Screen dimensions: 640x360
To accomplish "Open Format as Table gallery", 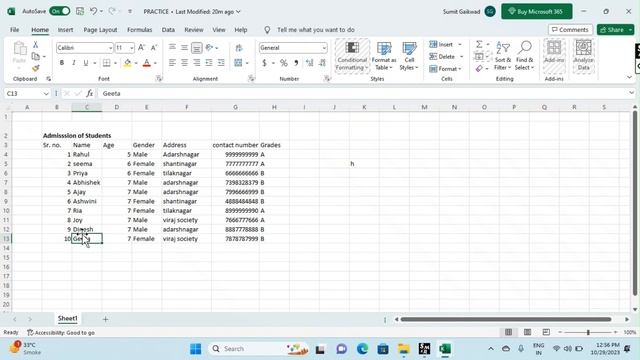I will click(384, 56).
